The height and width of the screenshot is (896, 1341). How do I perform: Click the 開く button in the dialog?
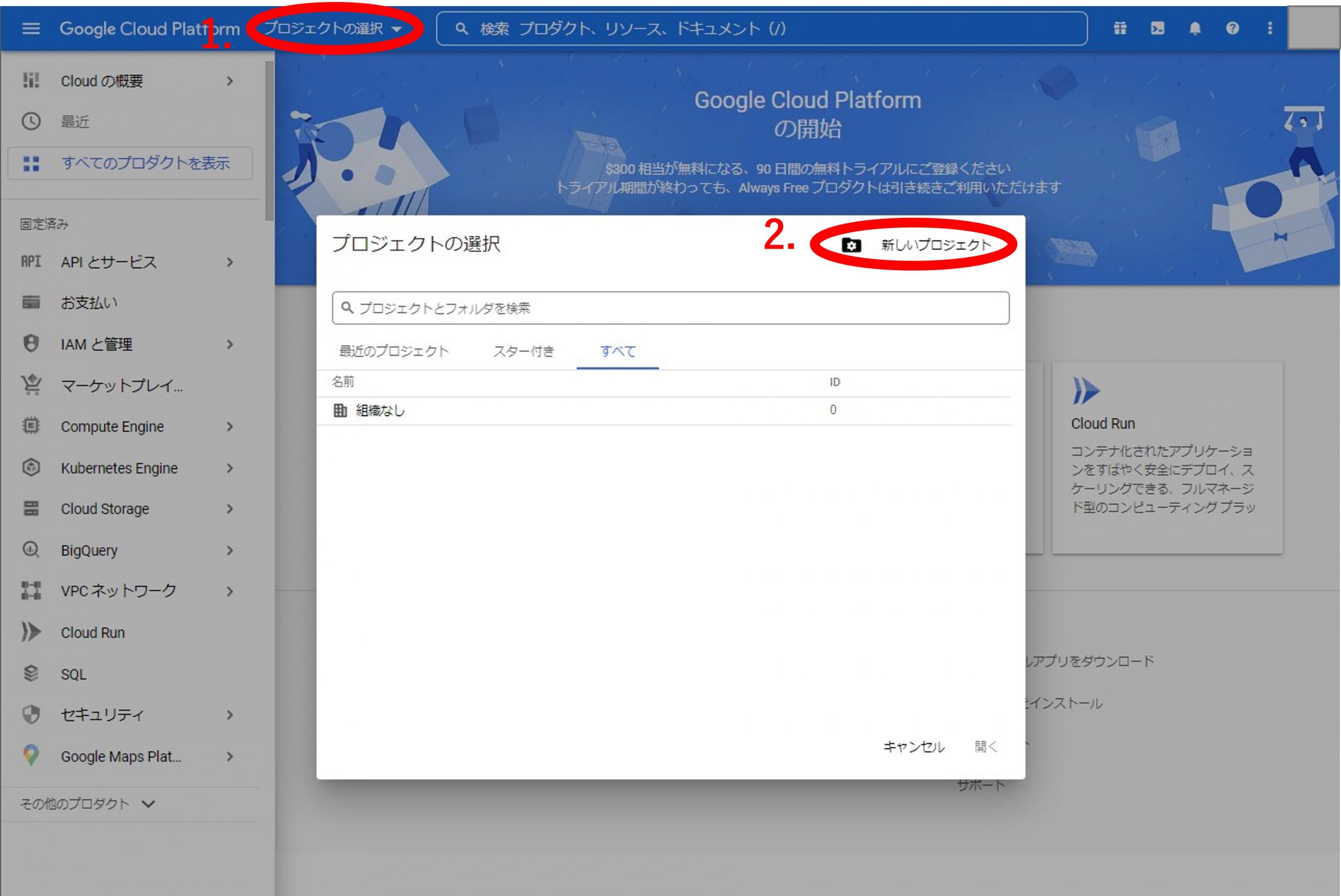pyautogui.click(x=985, y=747)
